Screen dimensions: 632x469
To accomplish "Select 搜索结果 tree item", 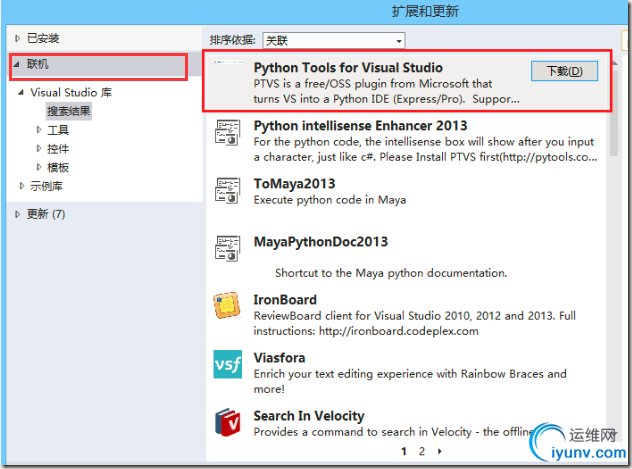I will pos(69,111).
